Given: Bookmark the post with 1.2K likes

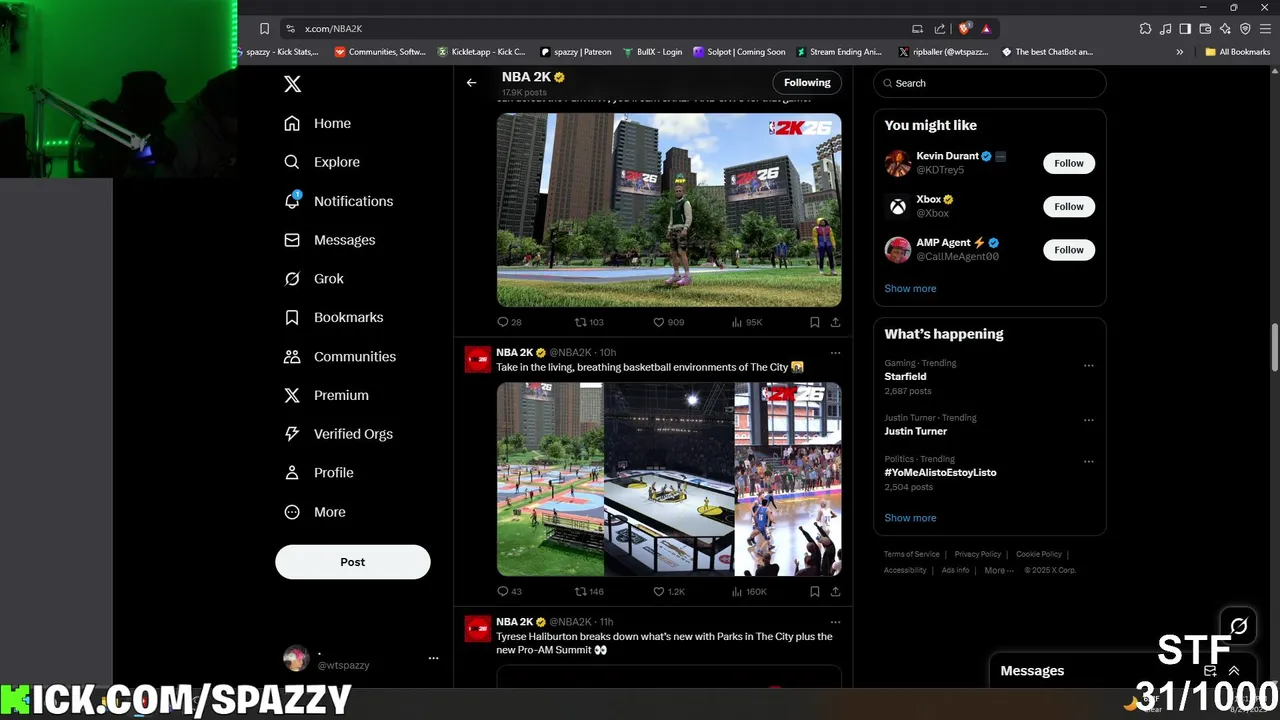Looking at the screenshot, I should click(x=814, y=591).
